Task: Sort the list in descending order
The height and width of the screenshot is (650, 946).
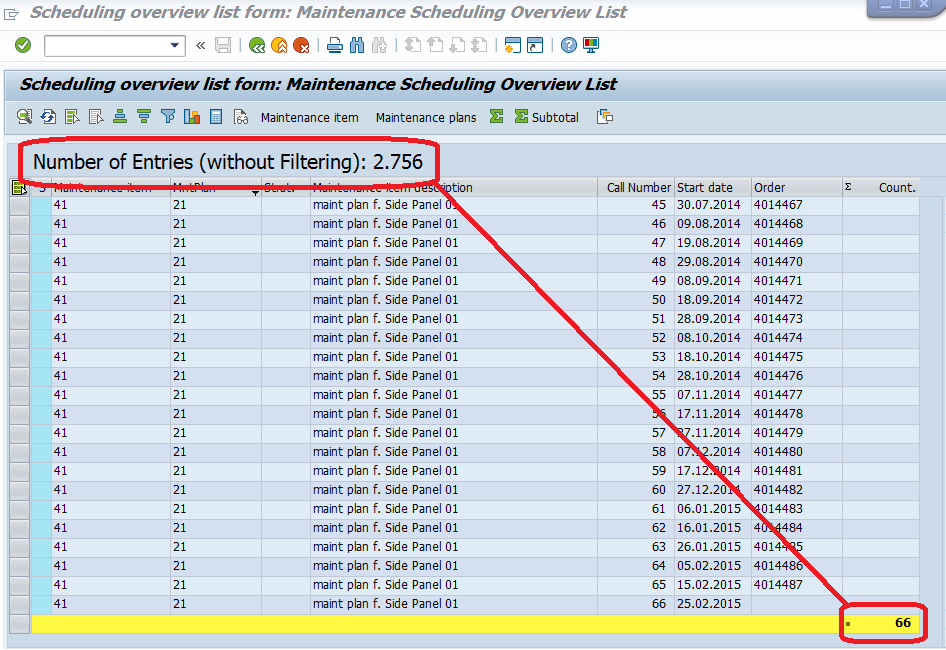Action: click(144, 117)
